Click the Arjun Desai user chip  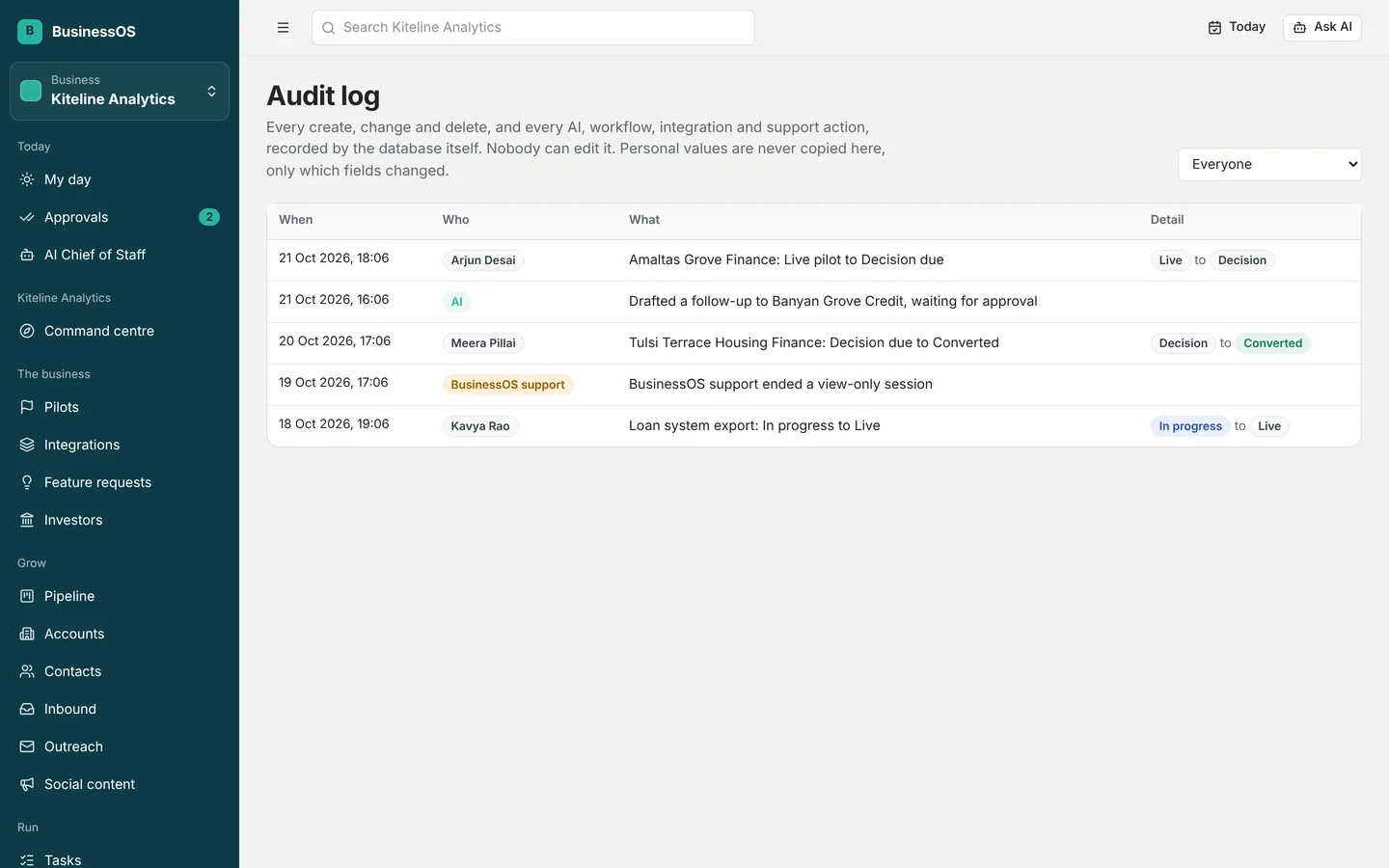click(483, 260)
